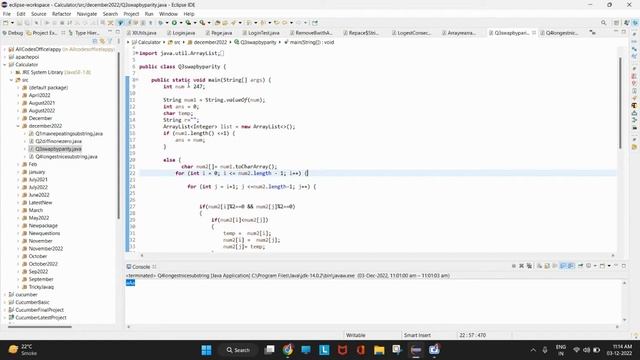Screen dimensions: 640x360
Task: Show the hidden editor tabs list
Action: coord(593,33)
